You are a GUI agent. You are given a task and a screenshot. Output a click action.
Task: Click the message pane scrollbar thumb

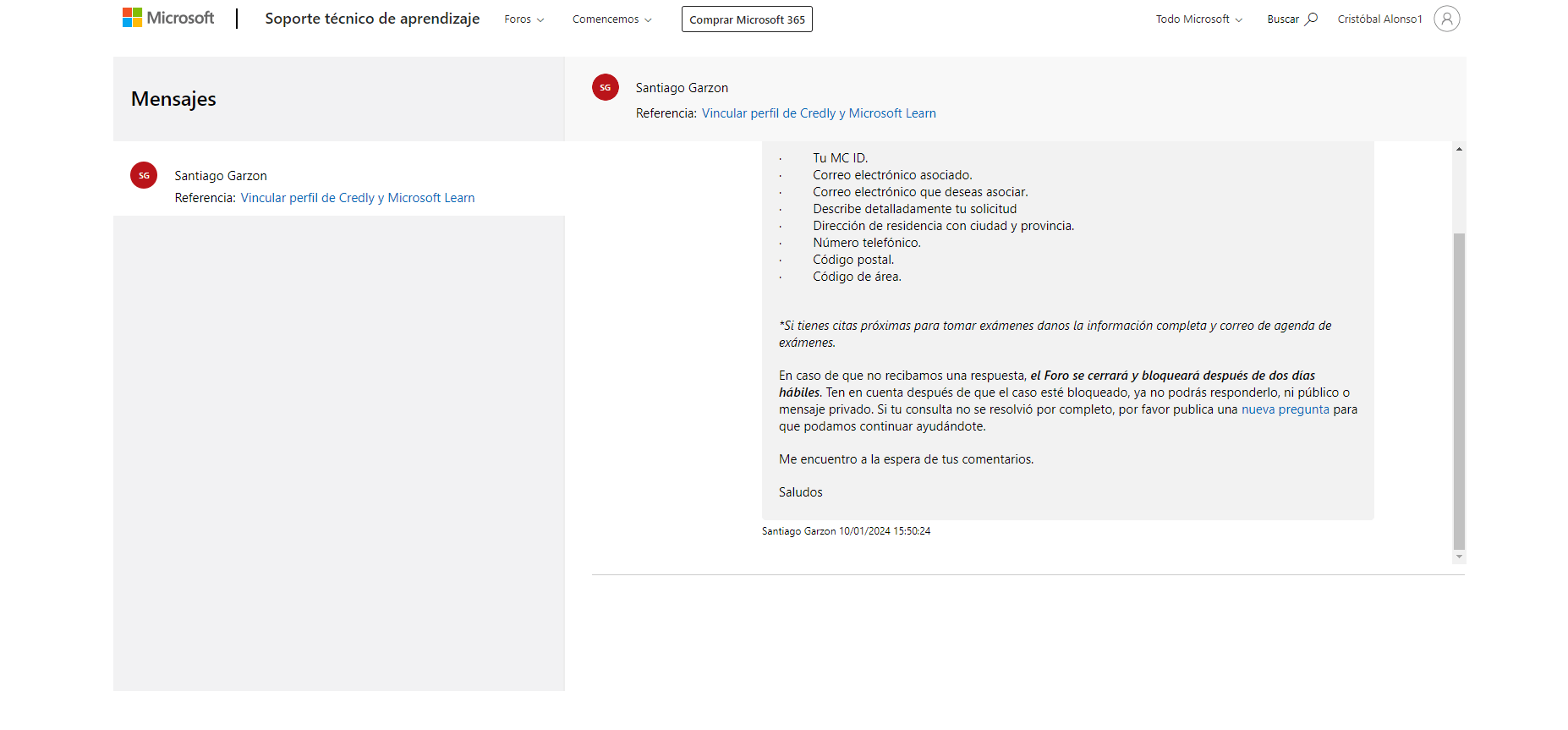click(x=1459, y=391)
